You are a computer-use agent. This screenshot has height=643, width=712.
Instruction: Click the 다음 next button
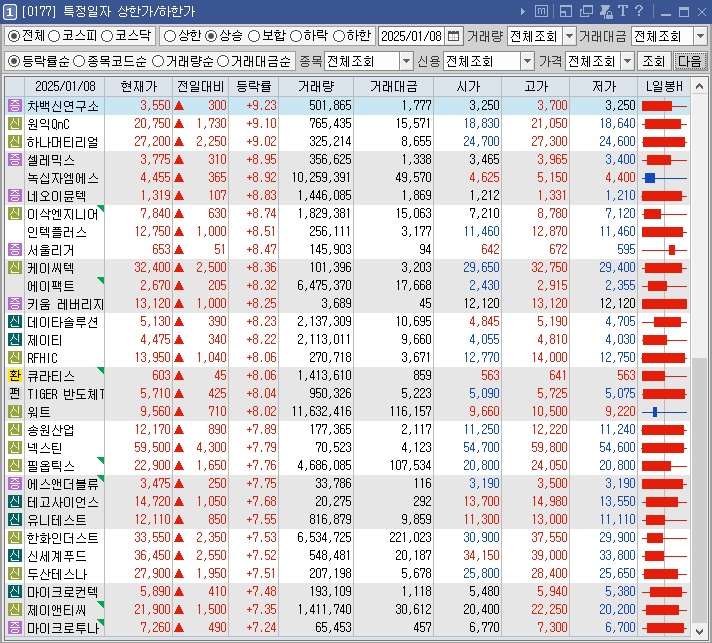(690, 61)
